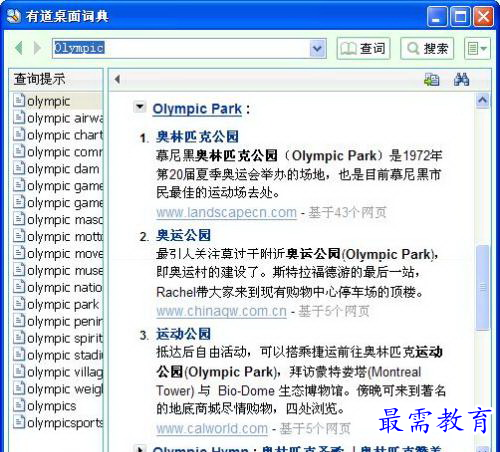The width and height of the screenshot is (500, 452).
Task: Visit www.calworld.com source link
Action: (212, 428)
